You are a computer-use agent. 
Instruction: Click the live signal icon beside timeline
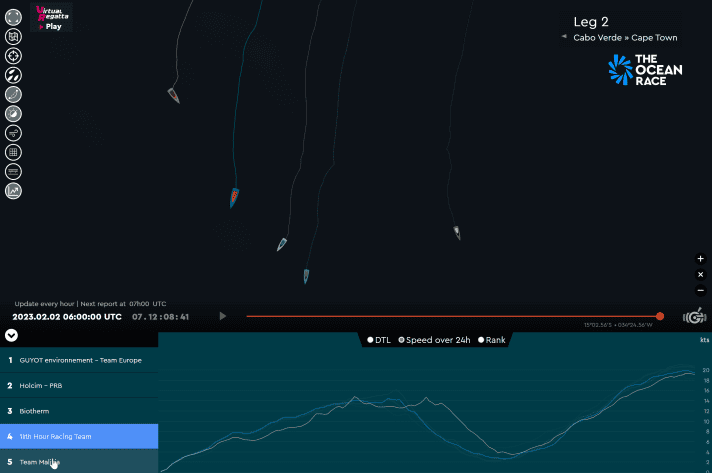pyautogui.click(x=695, y=316)
